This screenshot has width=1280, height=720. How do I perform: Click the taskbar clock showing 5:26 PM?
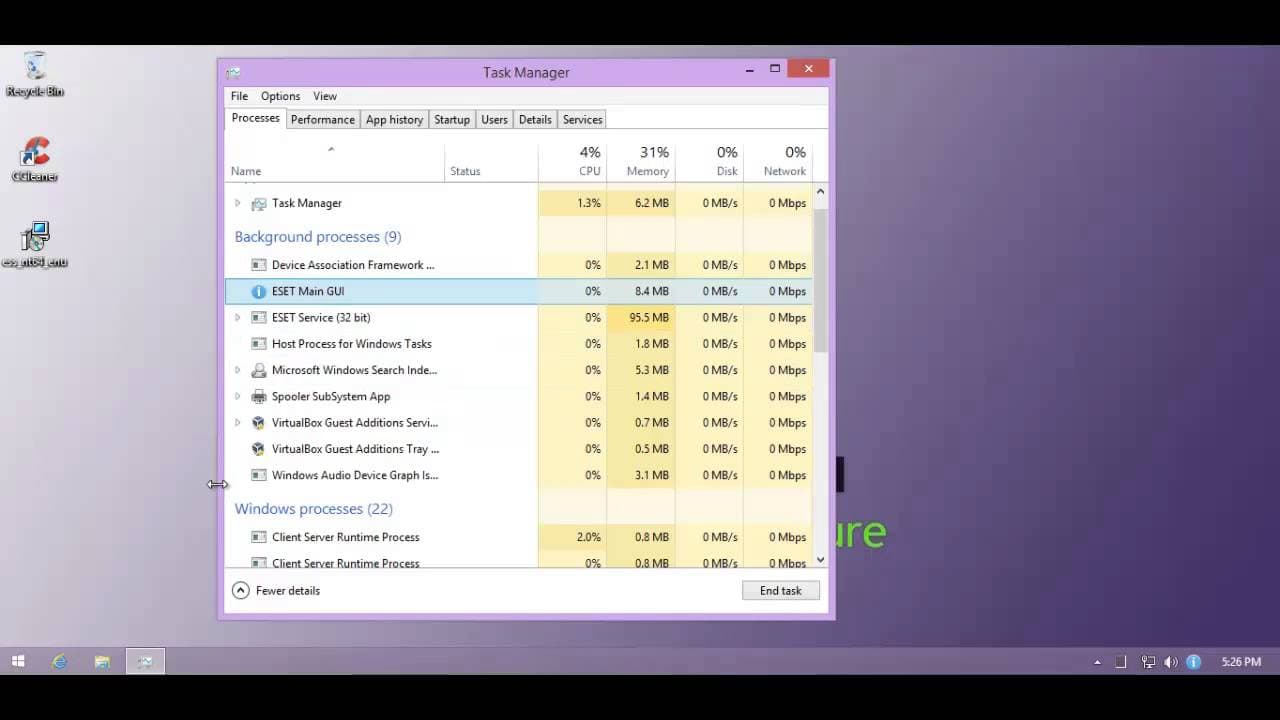pyautogui.click(x=1241, y=662)
